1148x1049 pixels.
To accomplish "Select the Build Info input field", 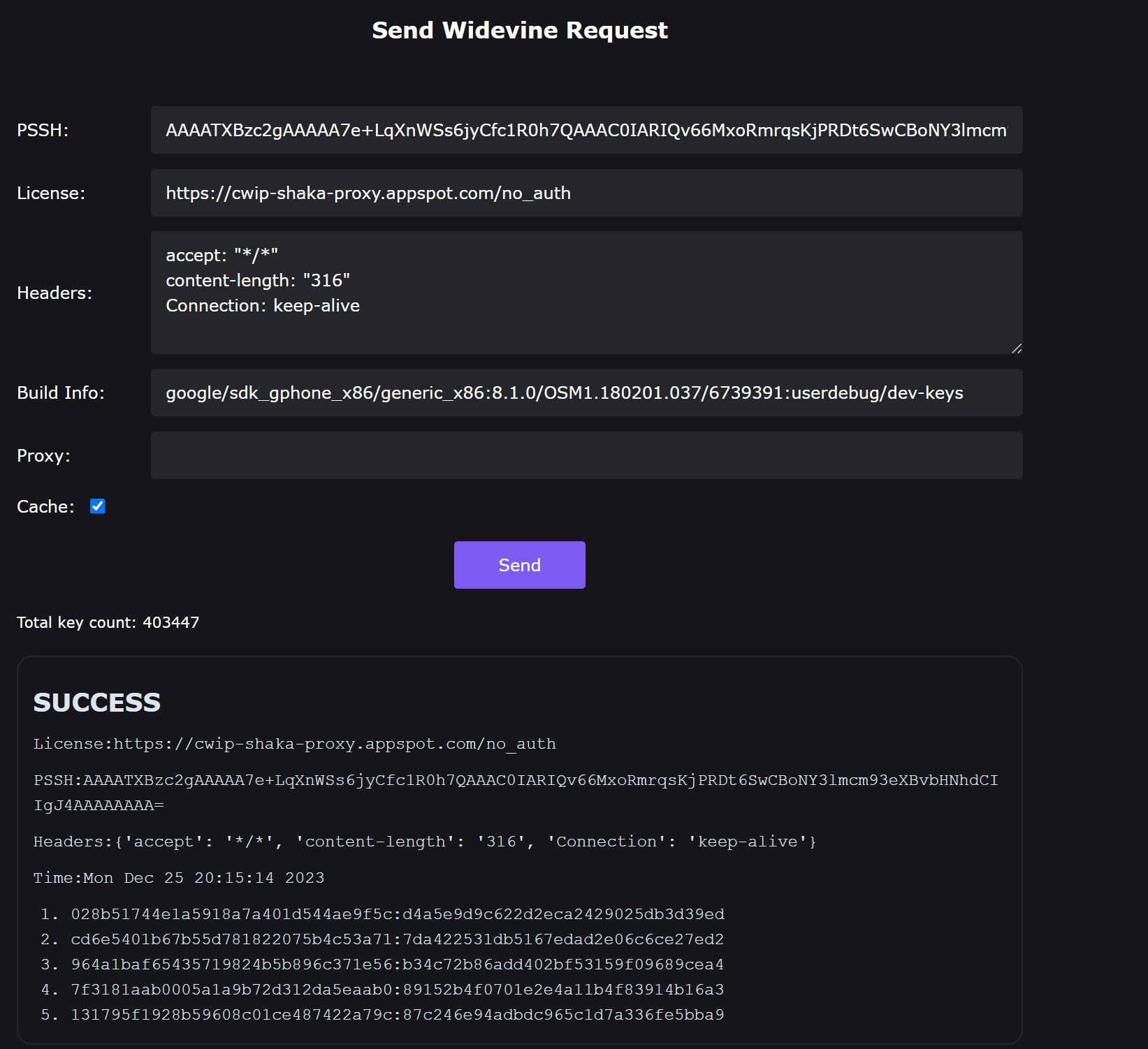I will click(x=586, y=393).
